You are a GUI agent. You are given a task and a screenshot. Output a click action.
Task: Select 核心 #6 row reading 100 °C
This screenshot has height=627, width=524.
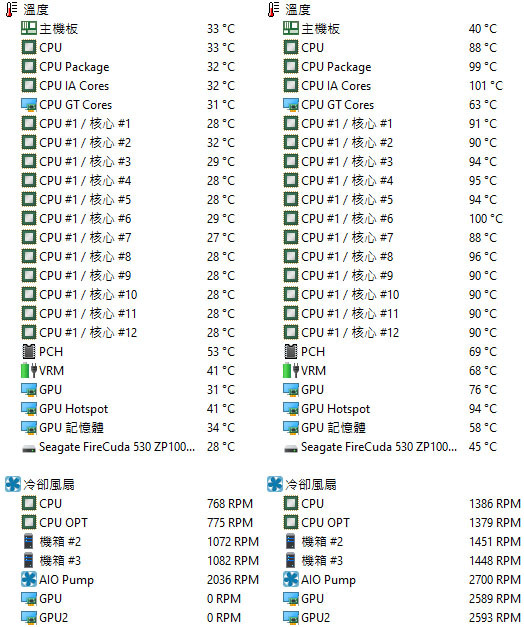393,218
